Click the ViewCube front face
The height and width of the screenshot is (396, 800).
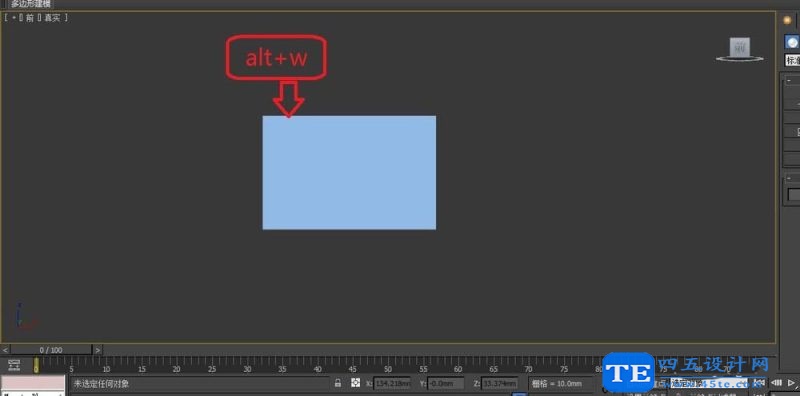point(739,47)
